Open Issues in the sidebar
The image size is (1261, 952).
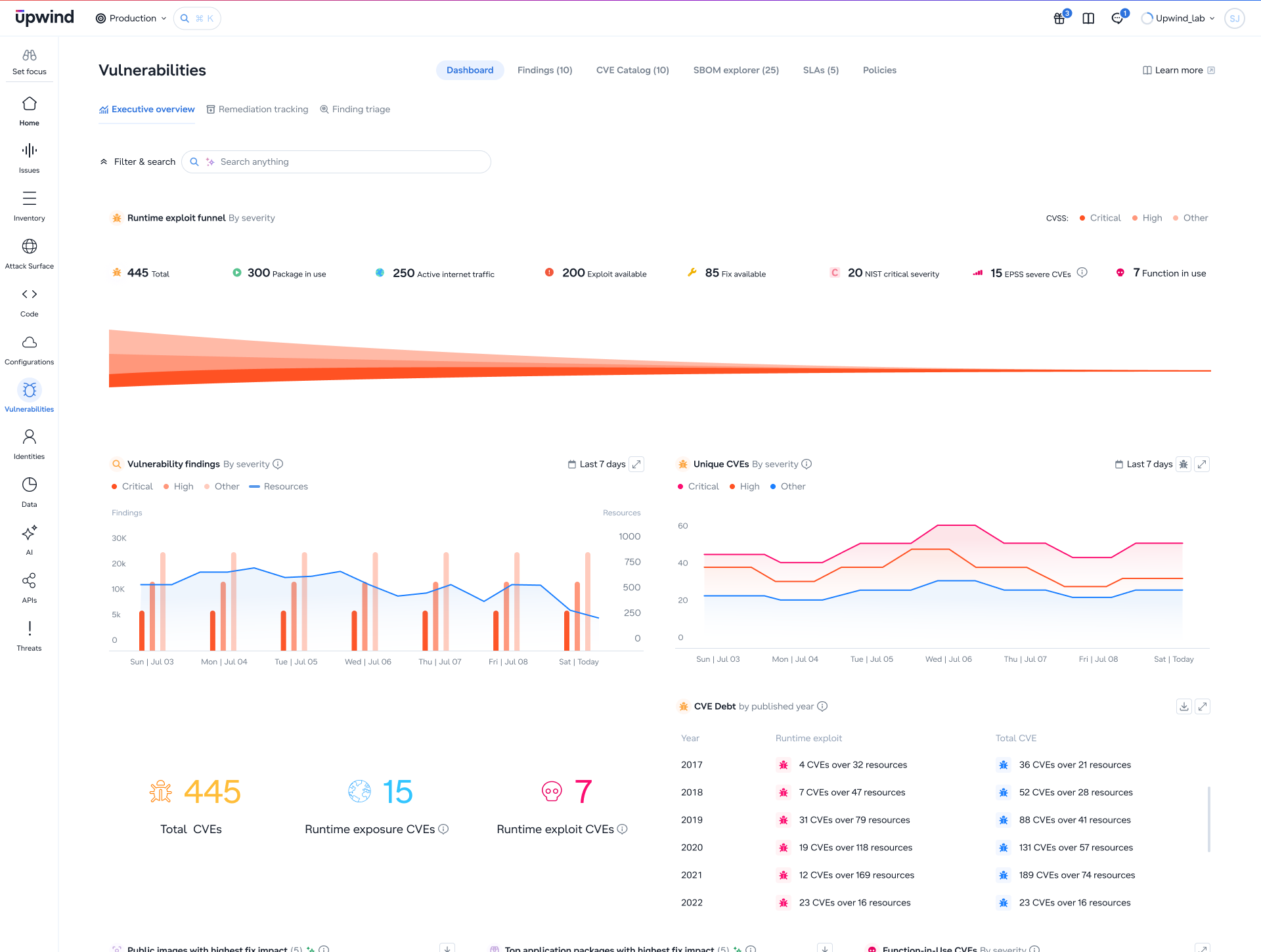pos(30,158)
